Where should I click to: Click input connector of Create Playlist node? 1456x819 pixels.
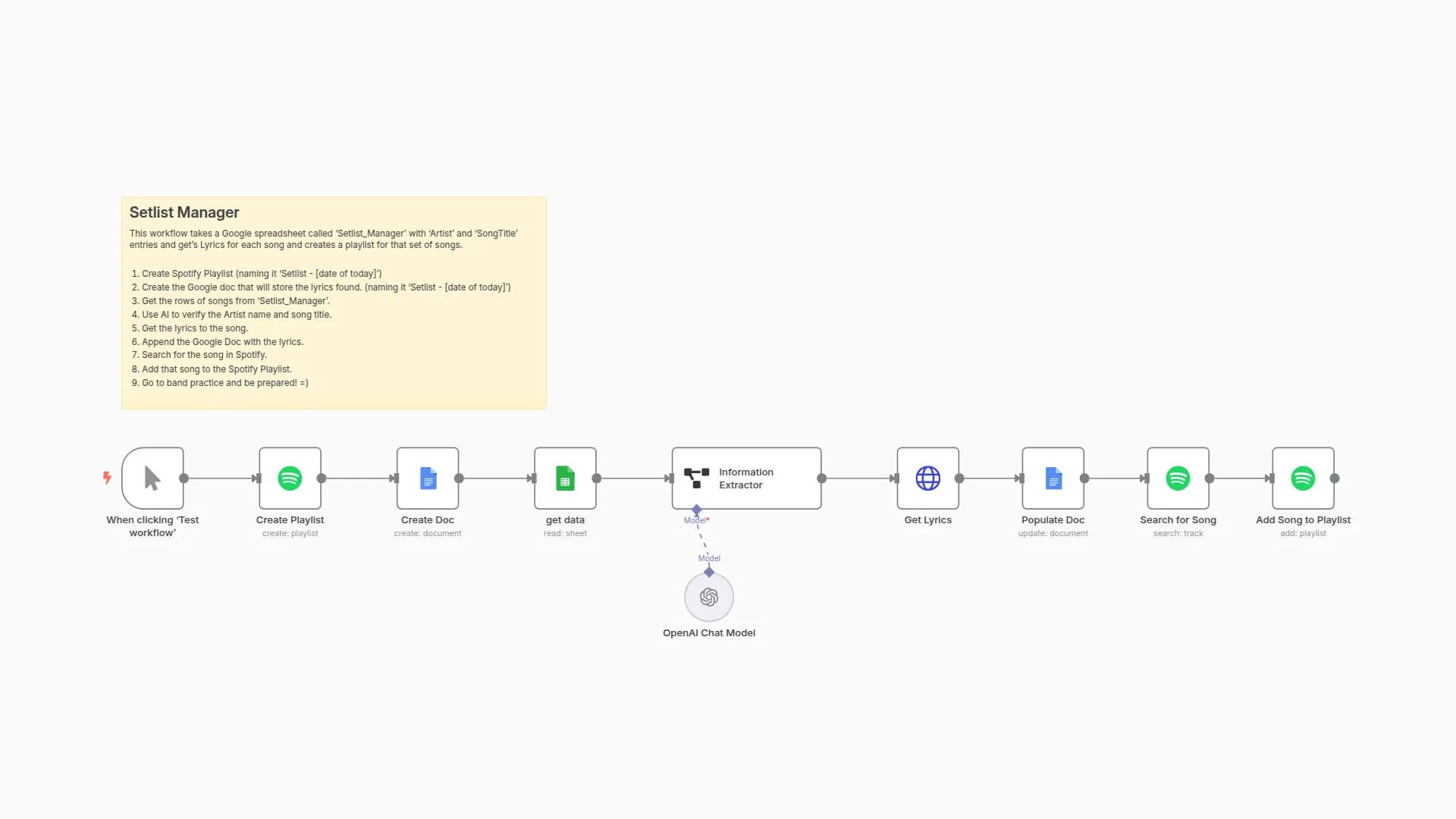259,479
